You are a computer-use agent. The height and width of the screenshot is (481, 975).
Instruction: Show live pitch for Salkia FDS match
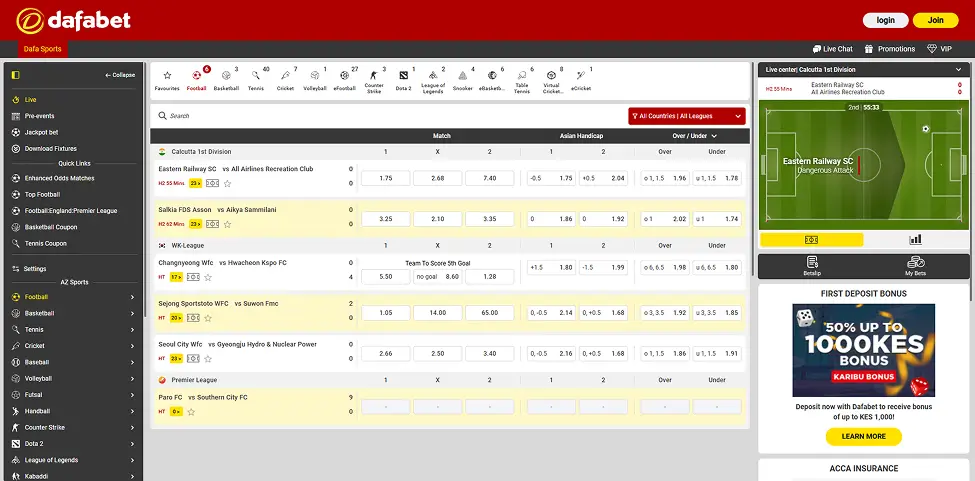click(x=213, y=224)
